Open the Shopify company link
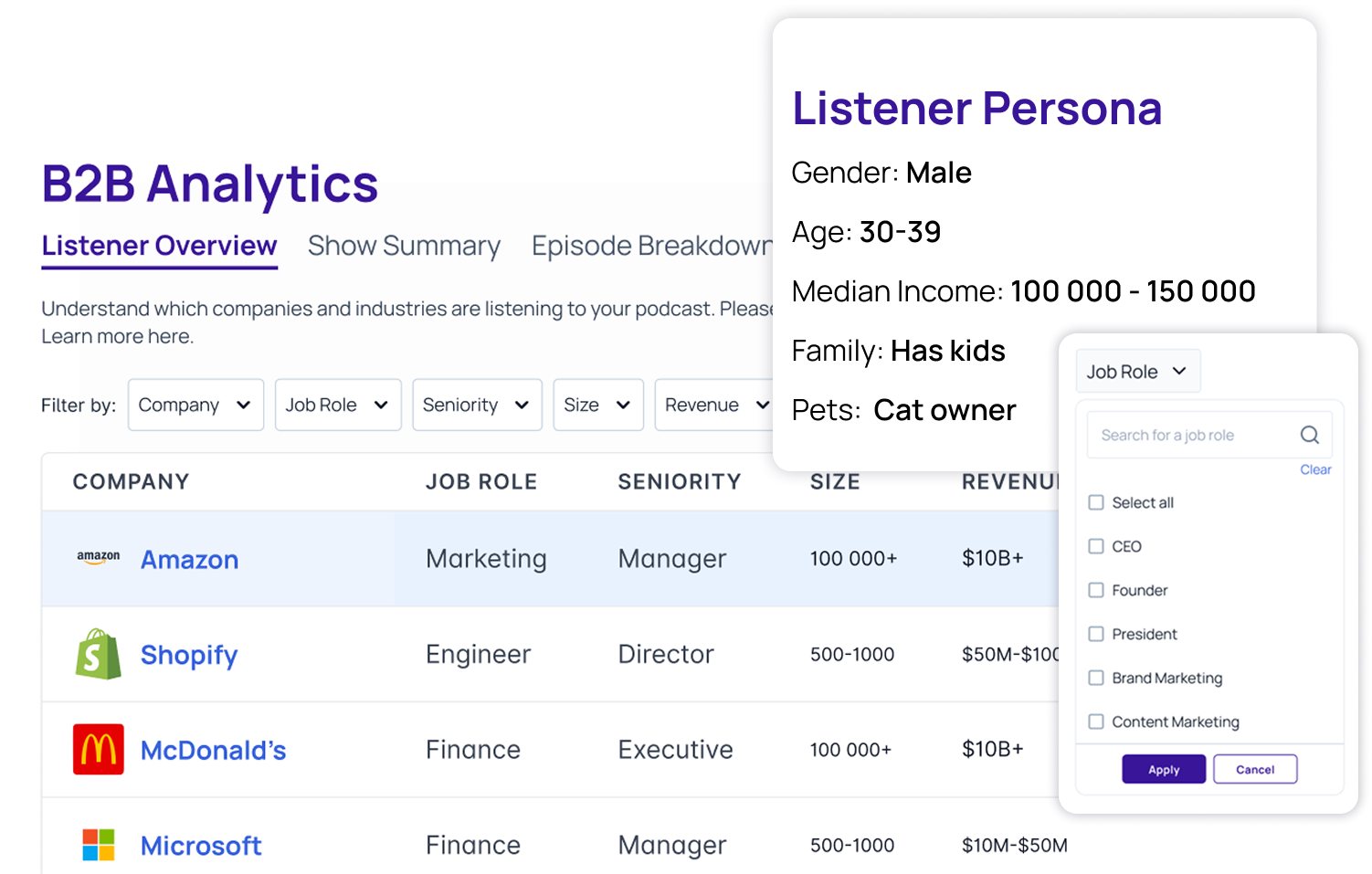Screen dimensions: 1372x874 (189, 655)
